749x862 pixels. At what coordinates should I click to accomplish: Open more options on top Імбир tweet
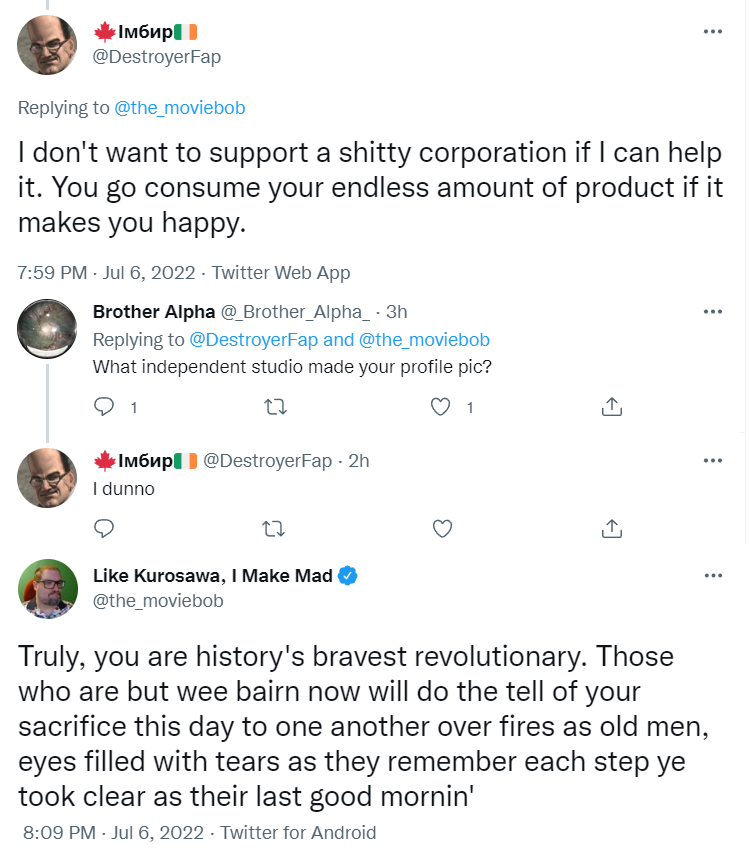tap(712, 32)
